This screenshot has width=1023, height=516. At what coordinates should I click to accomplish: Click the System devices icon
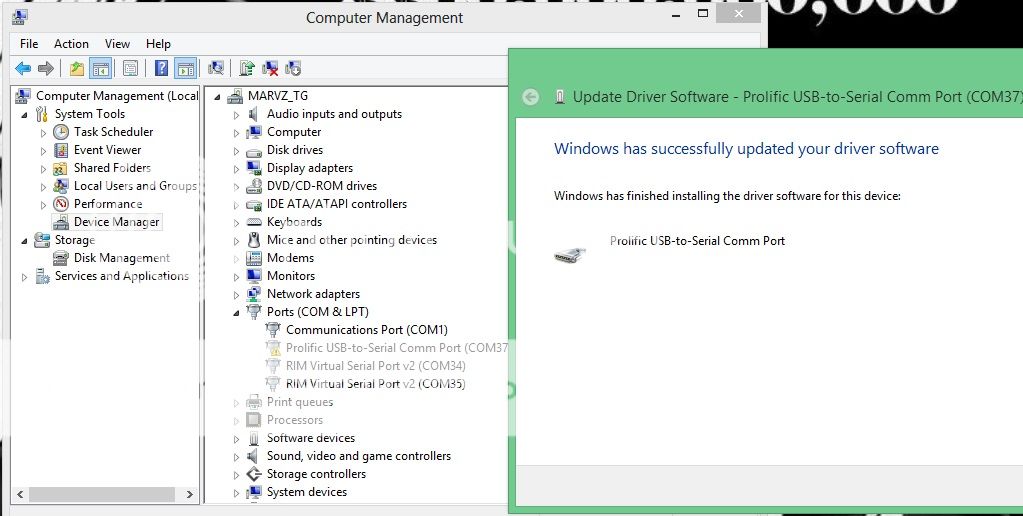coord(254,492)
